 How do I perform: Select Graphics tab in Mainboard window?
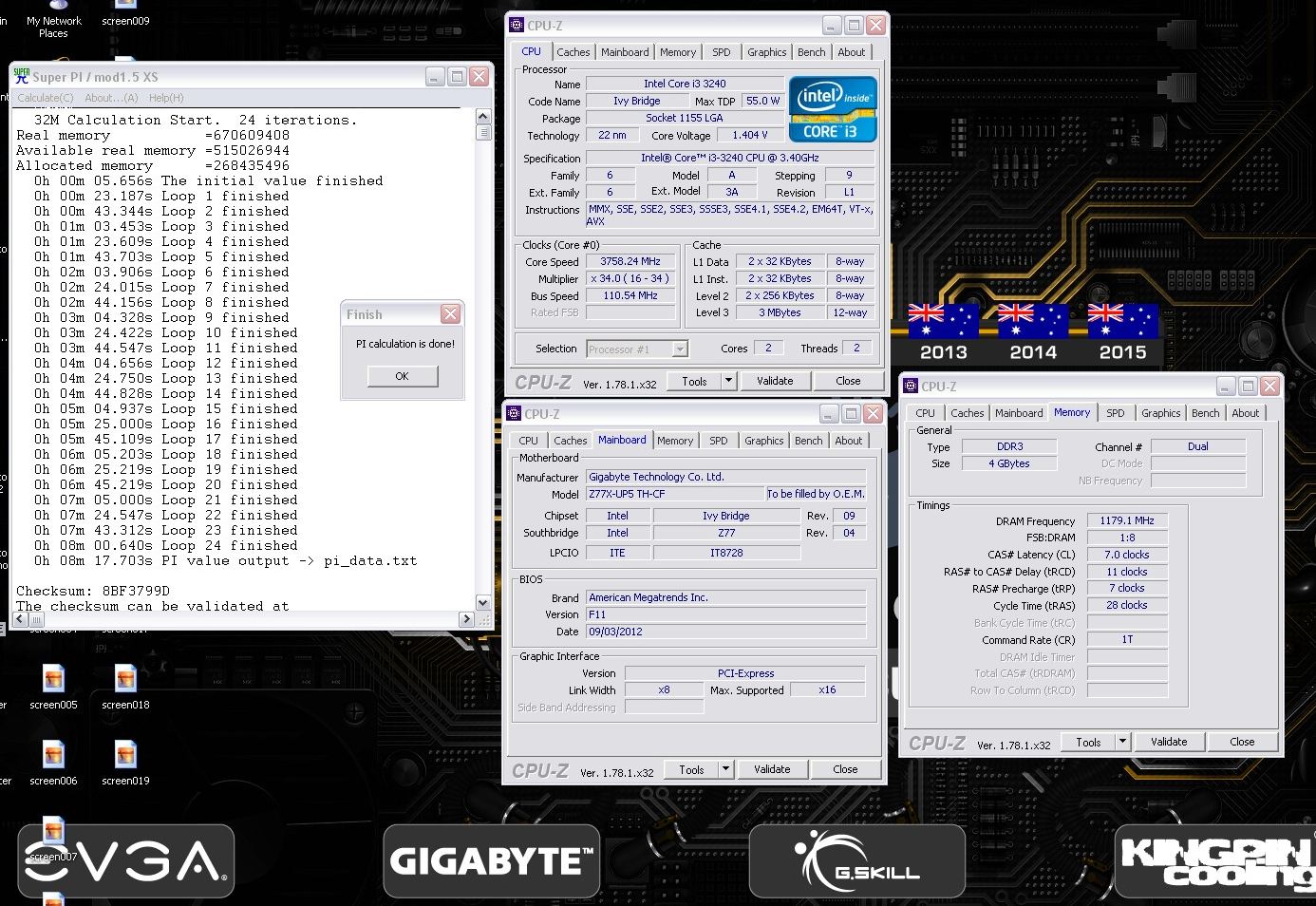764,441
